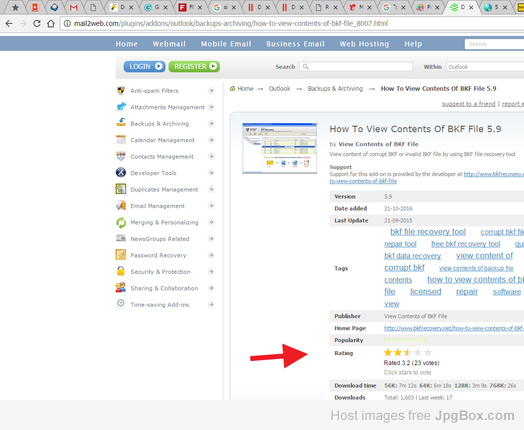Image resolution: width=524 pixels, height=430 pixels.
Task: Click the REGISTER button
Action: [194, 66]
